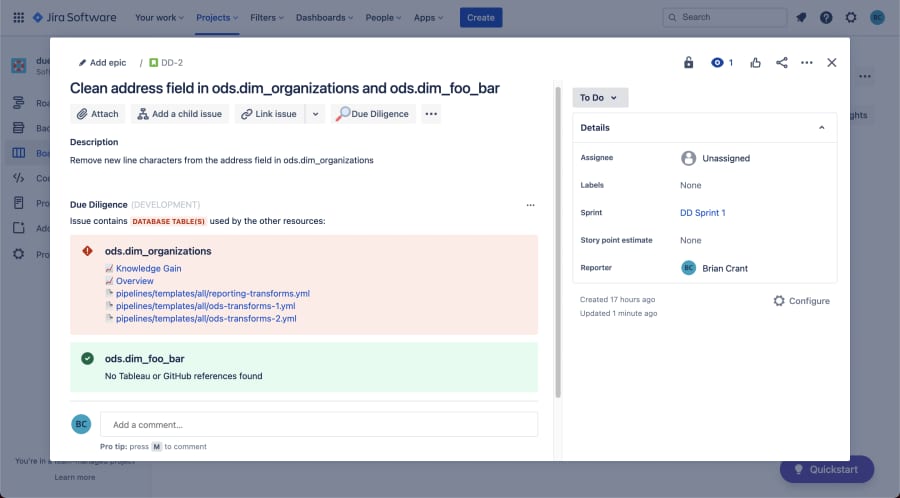
Task: Open the BC profile avatar in top bar
Action: (x=877, y=17)
